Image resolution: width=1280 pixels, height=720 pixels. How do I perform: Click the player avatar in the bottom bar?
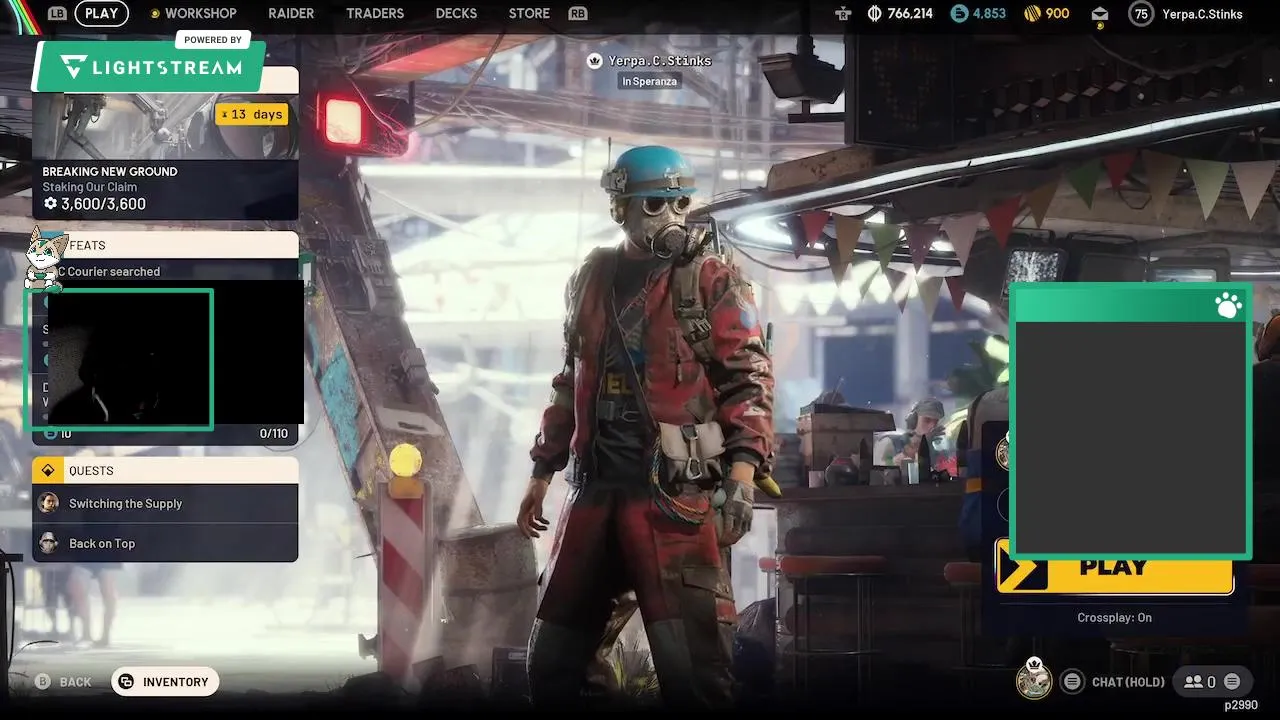pos(1034,680)
